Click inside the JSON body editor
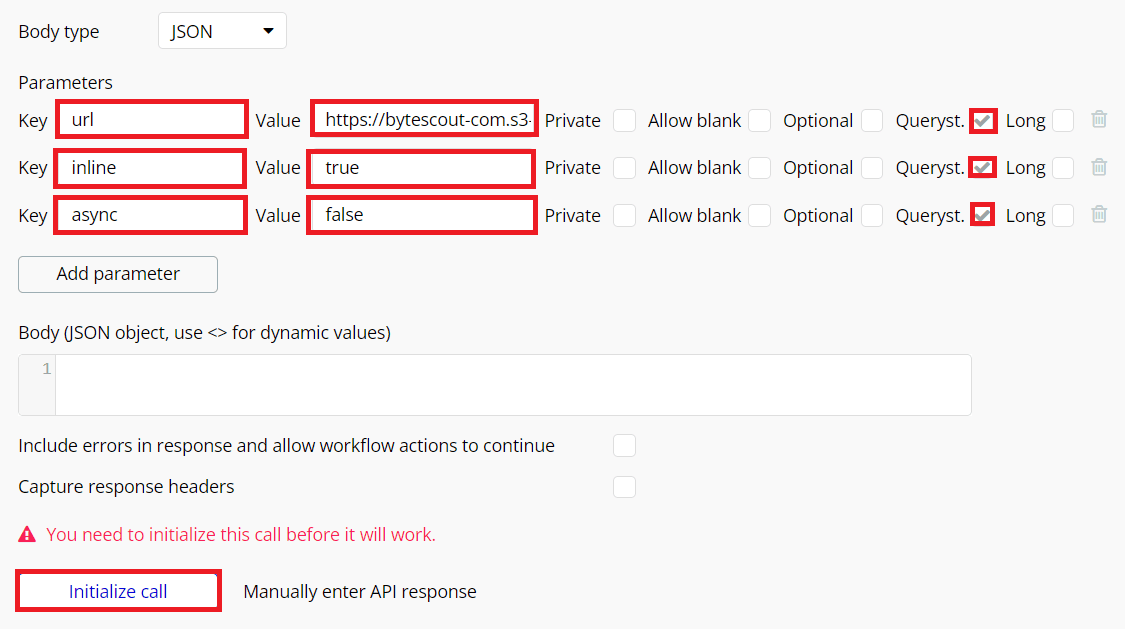Screen dimensions: 1125x629 [512, 384]
